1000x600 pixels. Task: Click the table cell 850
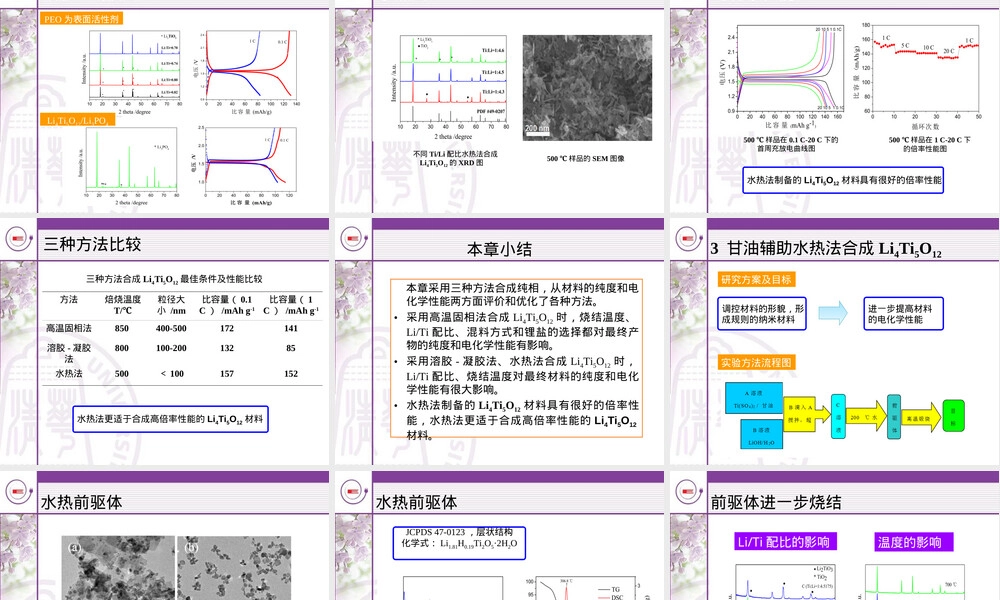pyautogui.click(x=121, y=328)
